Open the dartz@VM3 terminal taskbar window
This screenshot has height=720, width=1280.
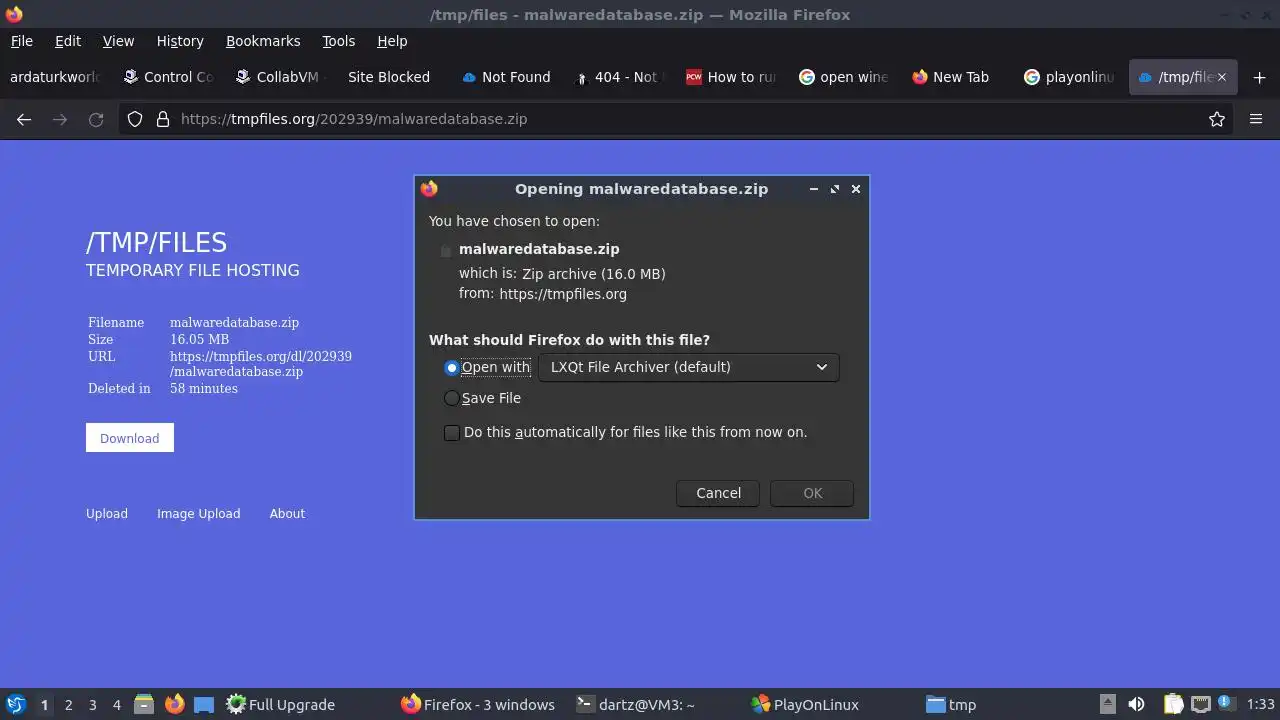[659, 705]
